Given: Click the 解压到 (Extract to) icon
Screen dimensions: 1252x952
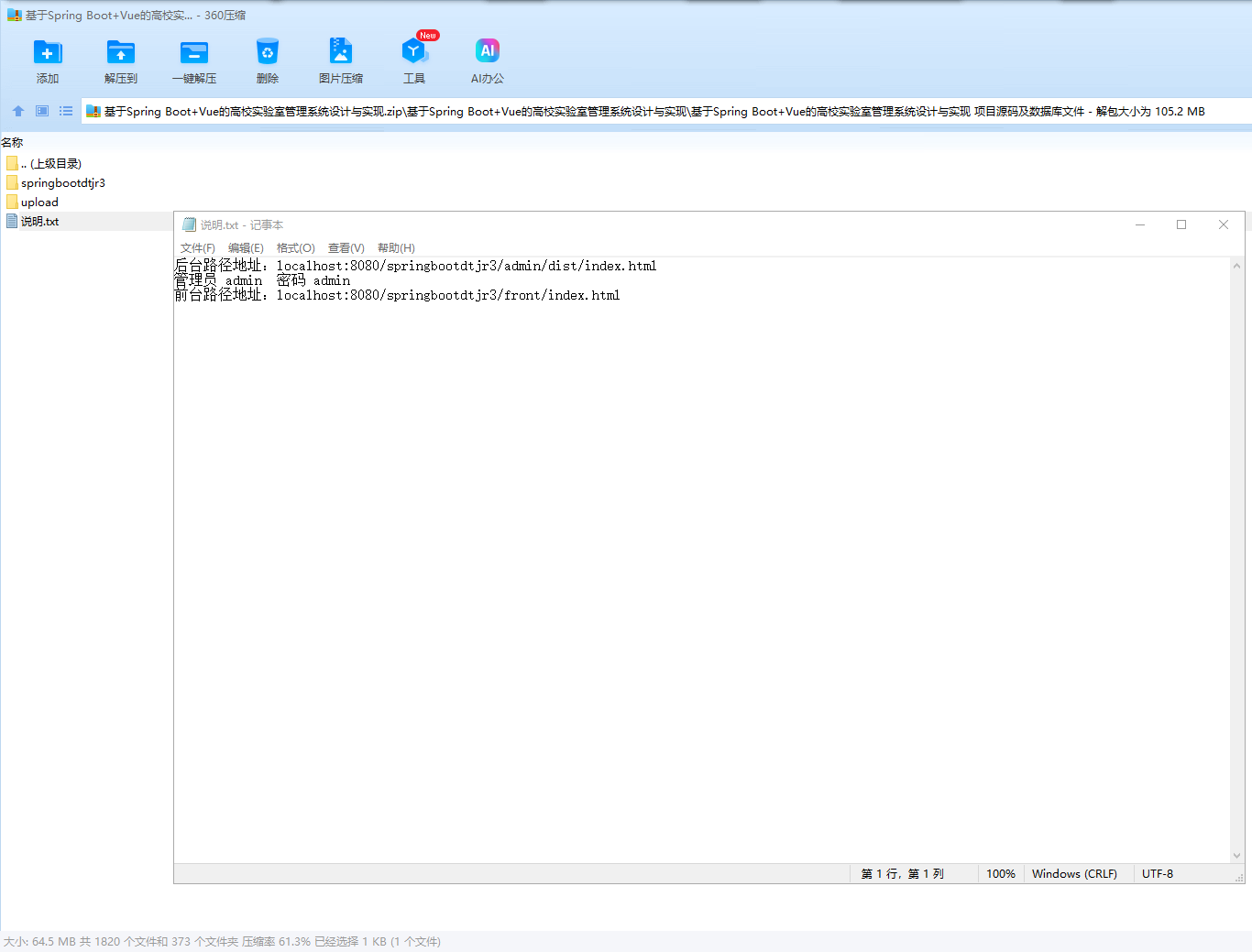Looking at the screenshot, I should pos(121,52).
